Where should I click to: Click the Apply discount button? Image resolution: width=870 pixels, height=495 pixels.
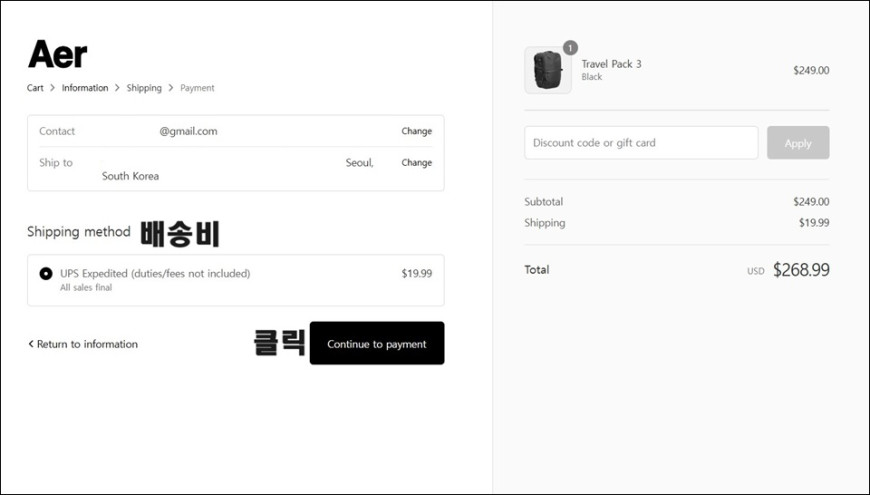(798, 143)
